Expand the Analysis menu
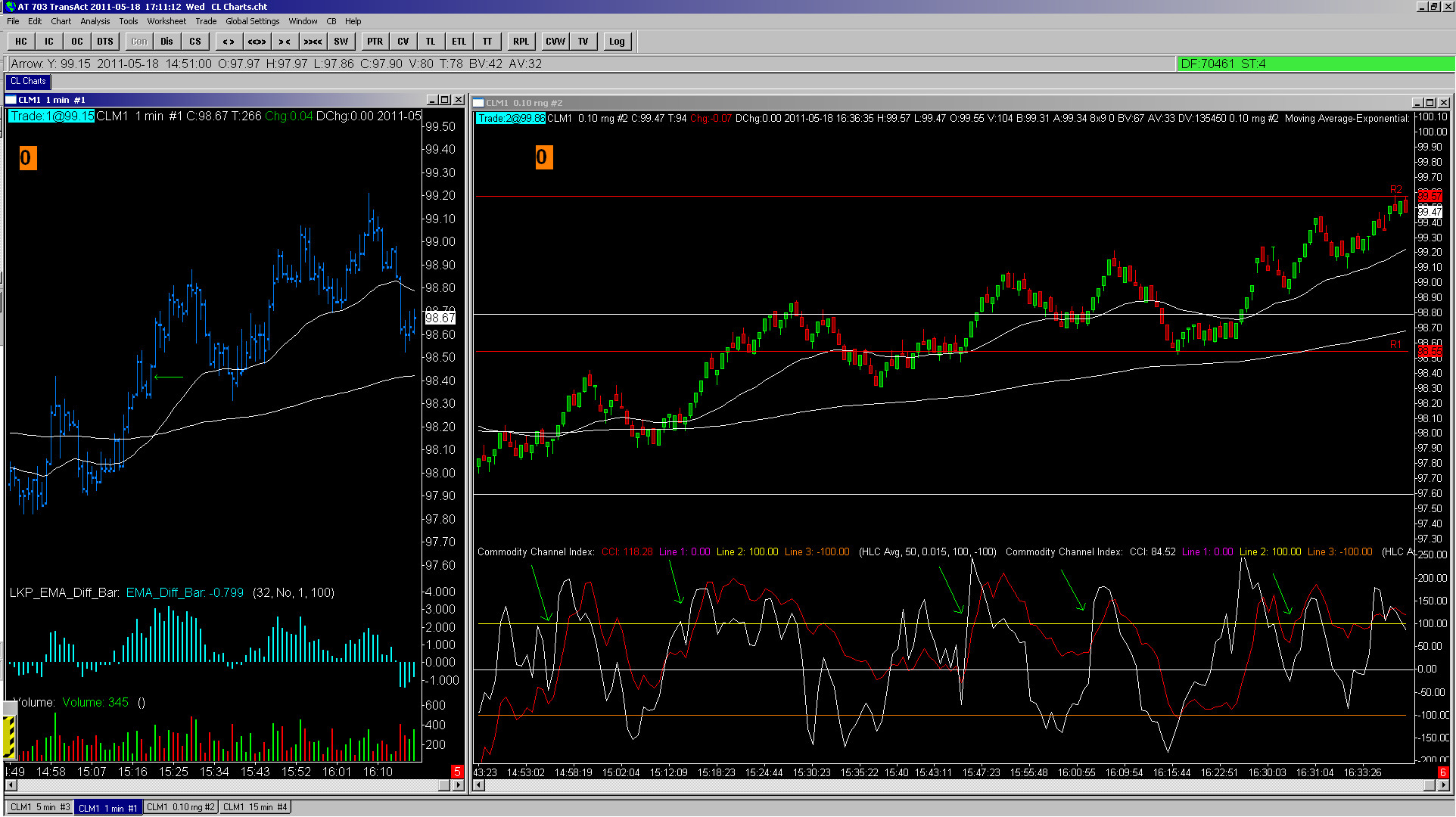The width and height of the screenshot is (1456, 817). coord(95,21)
